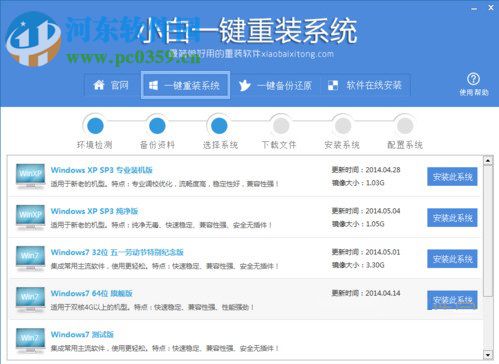
Task: Click description text of Windows7 测试版
Action: [165, 348]
